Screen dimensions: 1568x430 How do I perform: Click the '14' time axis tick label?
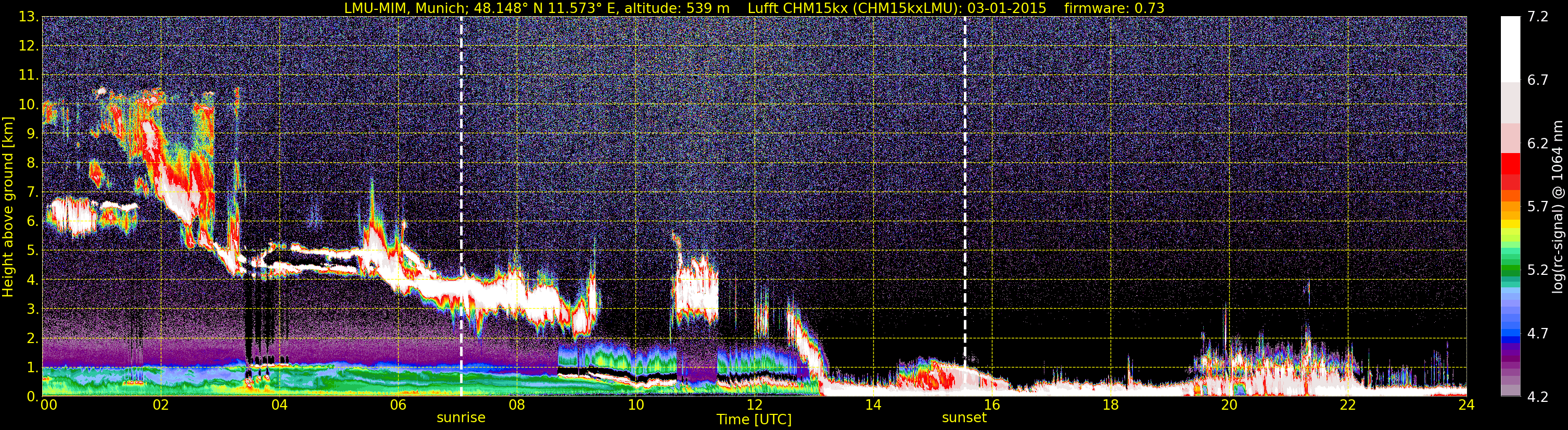pyautogui.click(x=873, y=405)
